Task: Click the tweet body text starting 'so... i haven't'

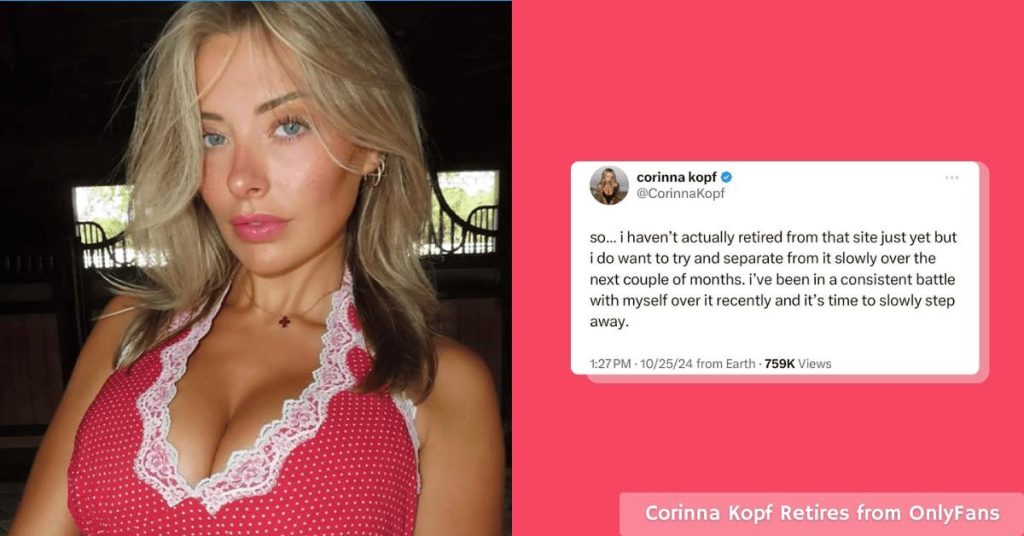Action: (x=773, y=279)
